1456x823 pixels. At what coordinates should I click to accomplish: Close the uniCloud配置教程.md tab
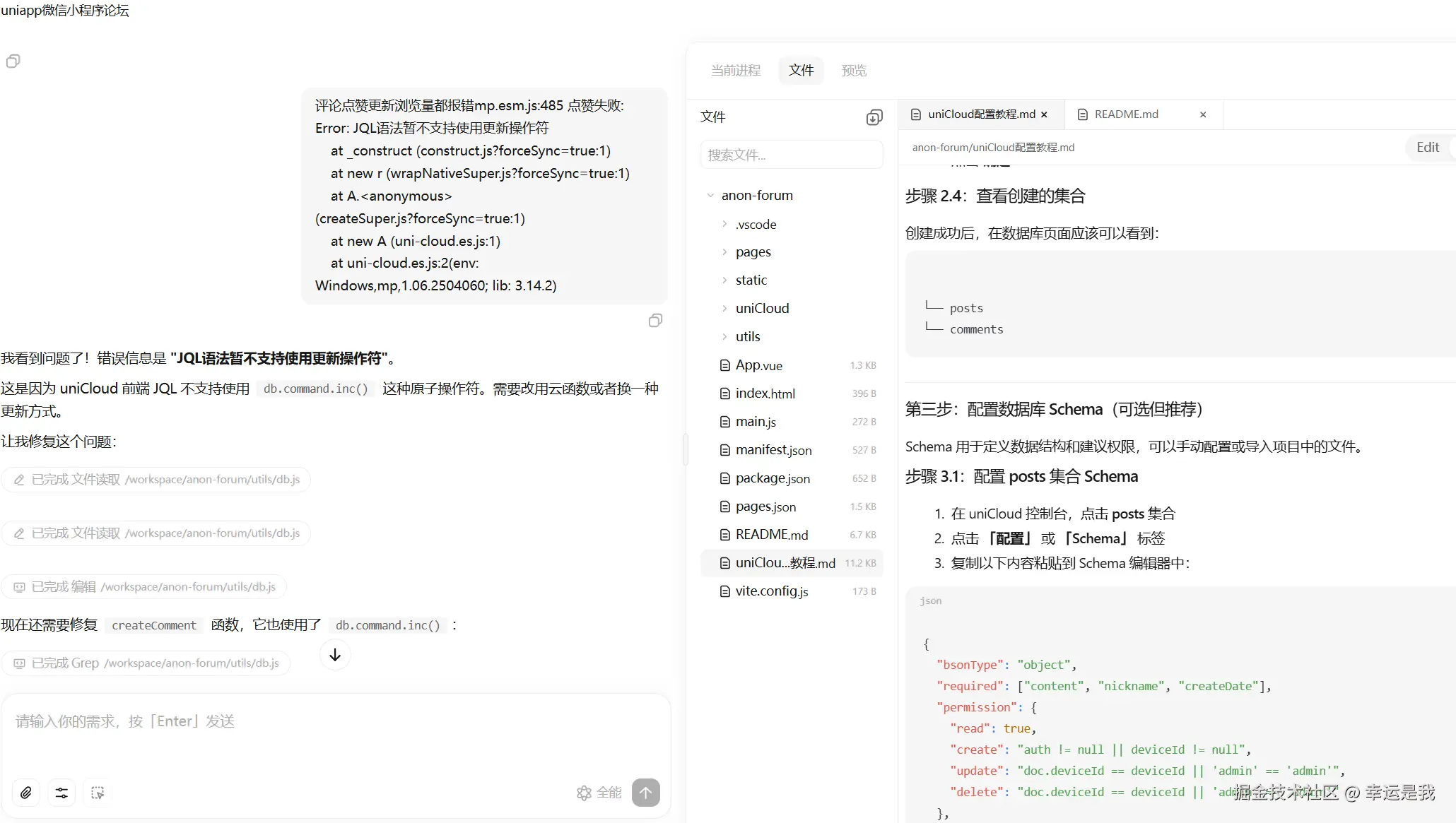[x=1044, y=114]
